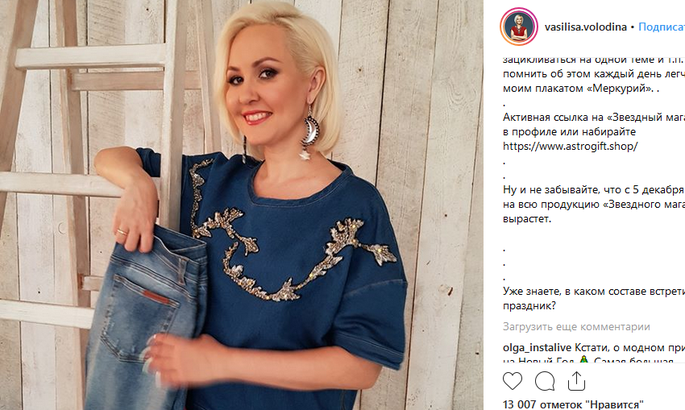This screenshot has height=410, width=685.
Task: Open the vasilisa.volodina username link
Action: coord(585,27)
